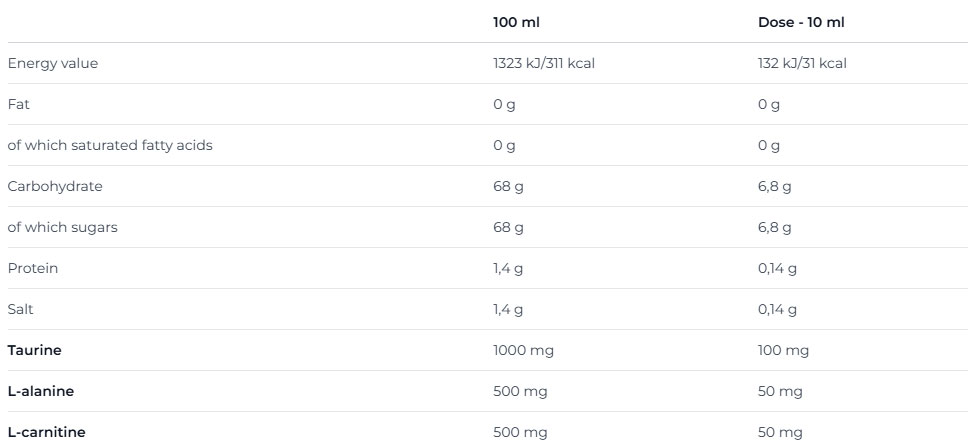Click the '1,4 g' protein value
This screenshot has height=447, width=978.
tap(508, 268)
